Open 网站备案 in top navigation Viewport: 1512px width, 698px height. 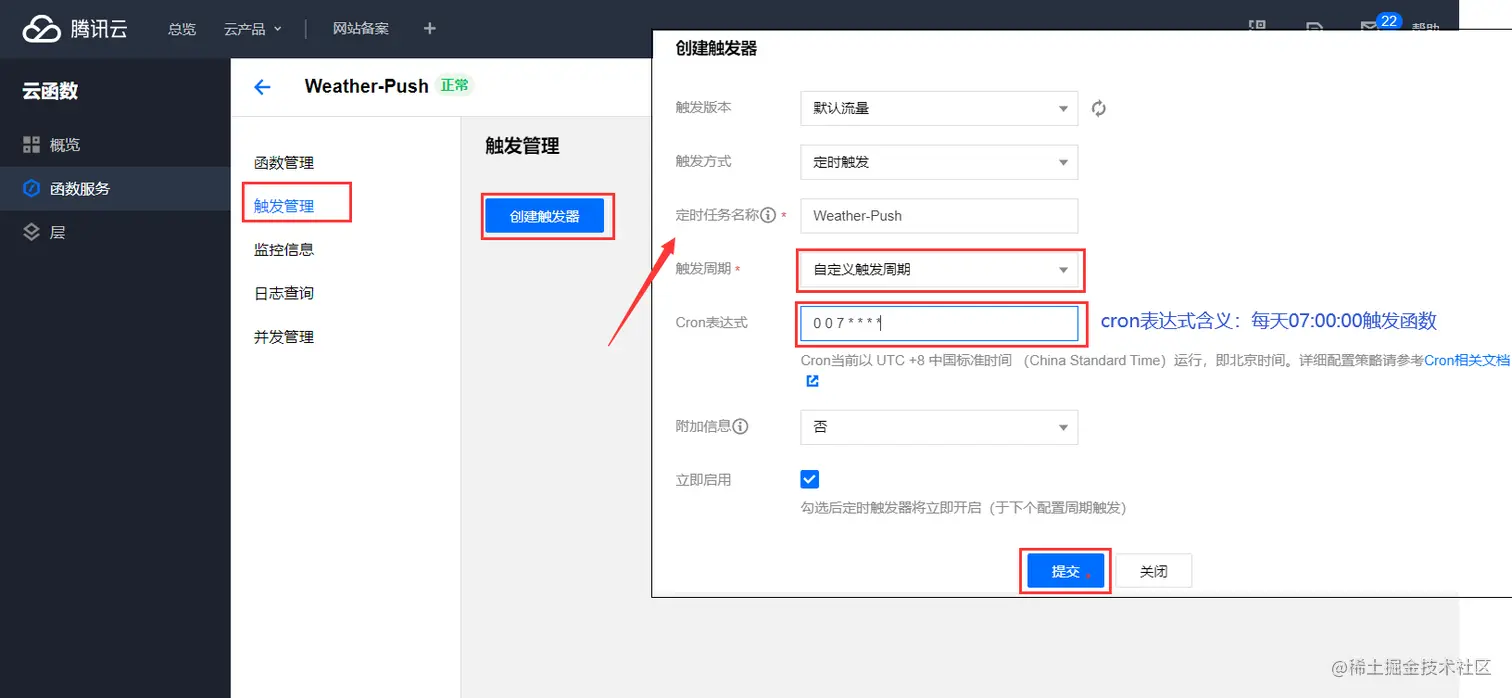pyautogui.click(x=361, y=29)
